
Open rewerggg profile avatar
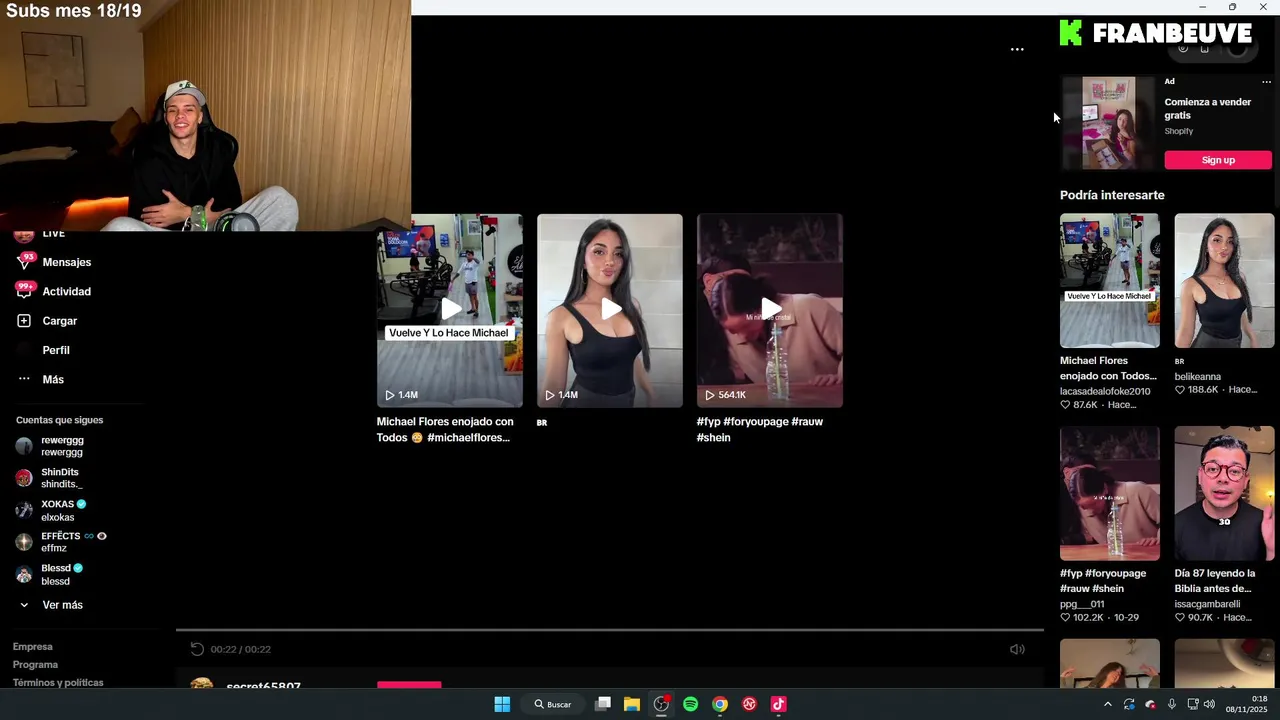[x=24, y=446]
